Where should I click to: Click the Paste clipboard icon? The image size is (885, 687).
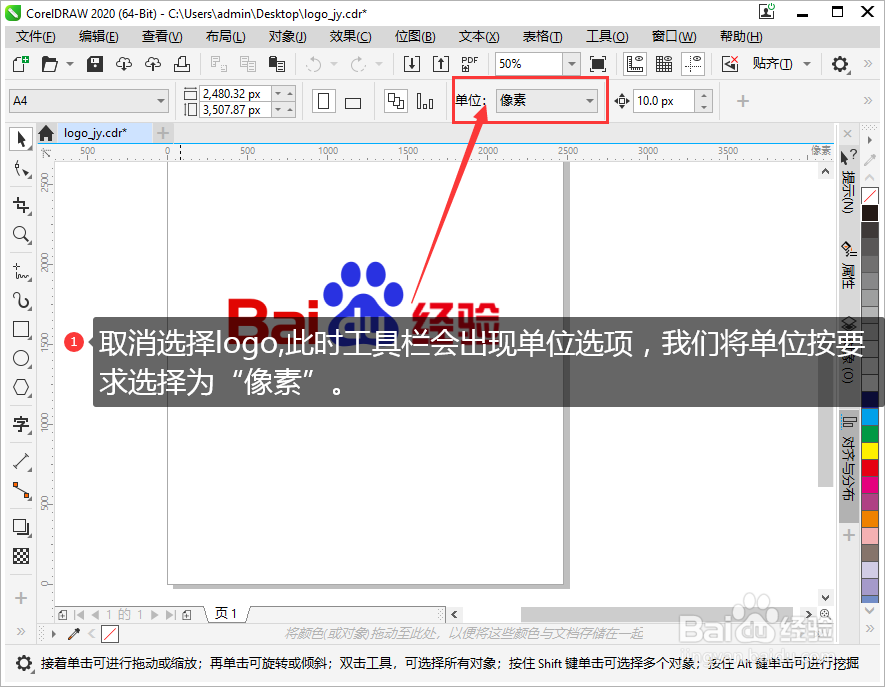[277, 64]
